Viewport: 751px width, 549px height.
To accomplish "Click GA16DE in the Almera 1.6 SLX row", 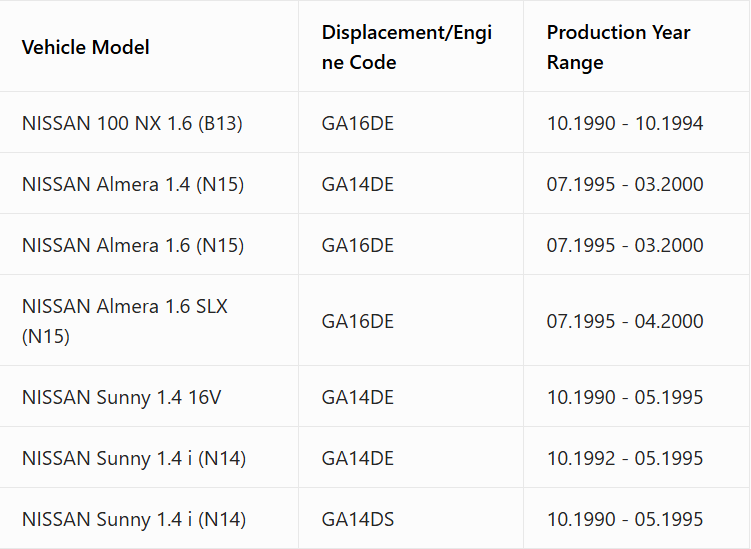I will (x=358, y=321).
